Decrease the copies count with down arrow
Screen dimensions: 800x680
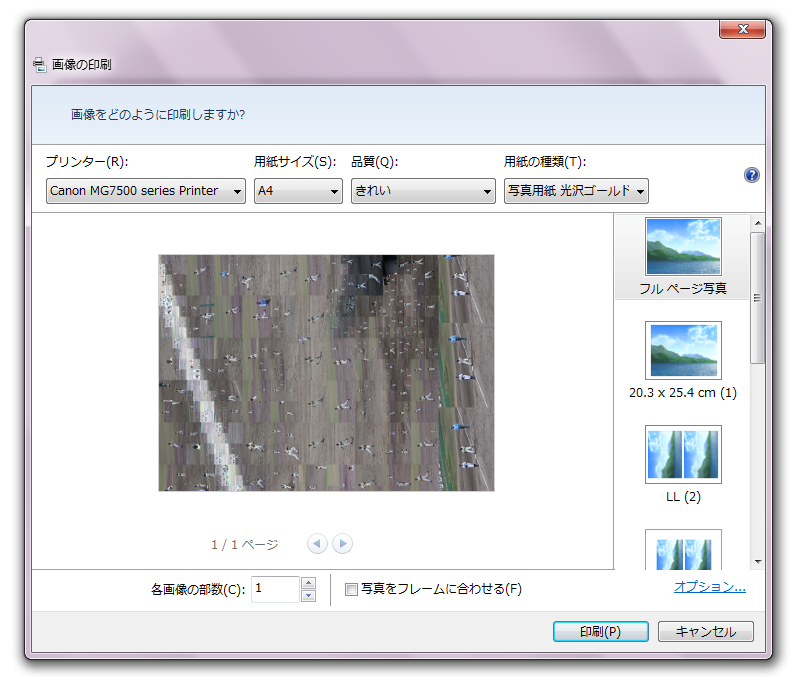pyautogui.click(x=308, y=596)
